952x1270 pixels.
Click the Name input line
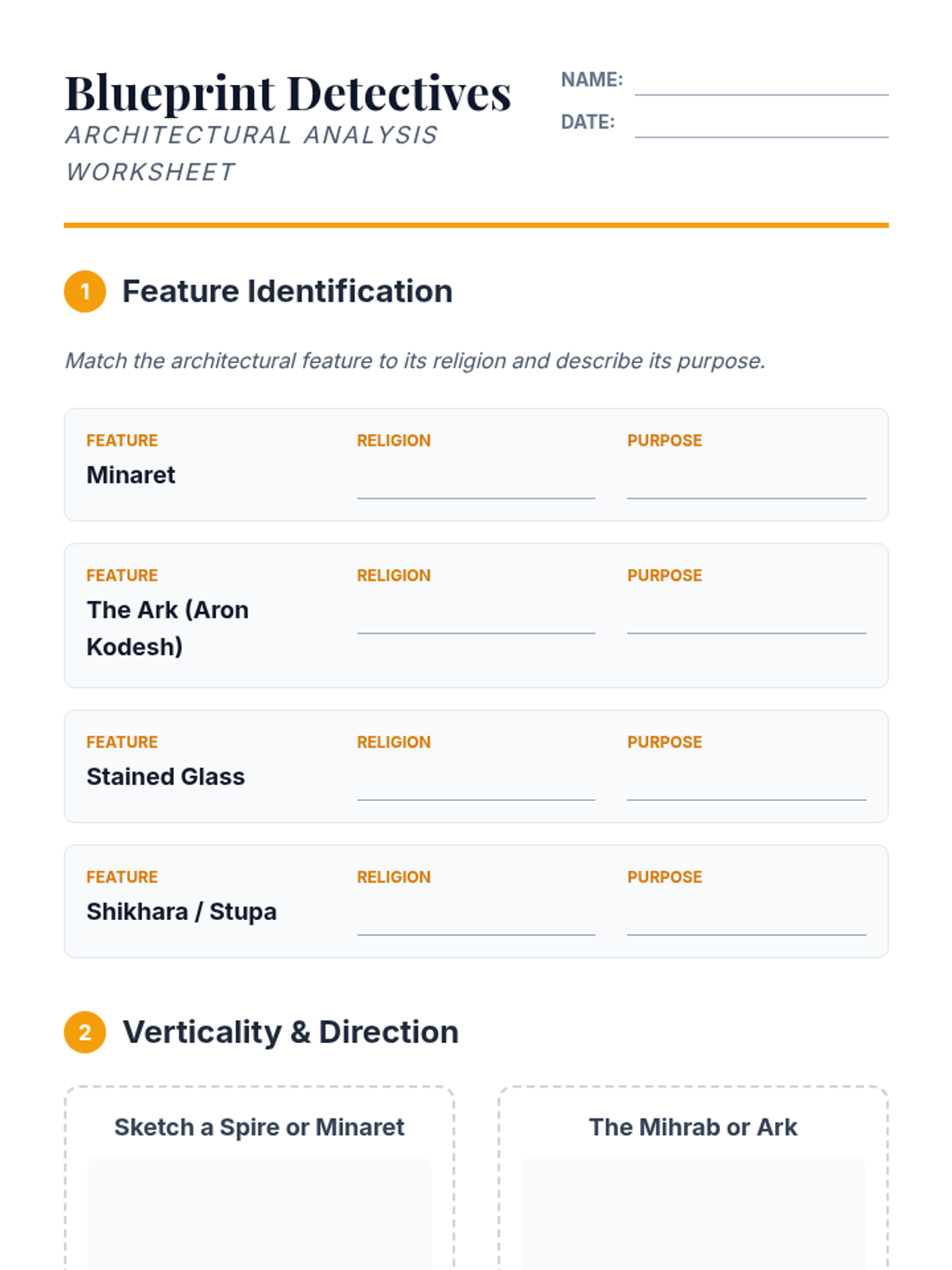tap(761, 83)
